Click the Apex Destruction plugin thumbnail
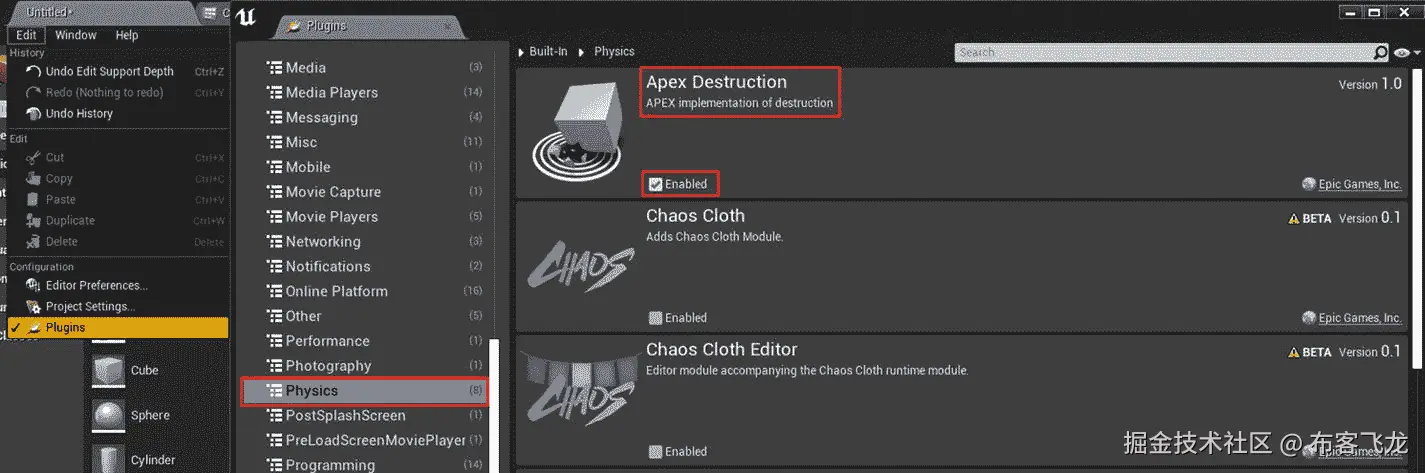Viewport: 1425px width, 473px height. click(578, 131)
